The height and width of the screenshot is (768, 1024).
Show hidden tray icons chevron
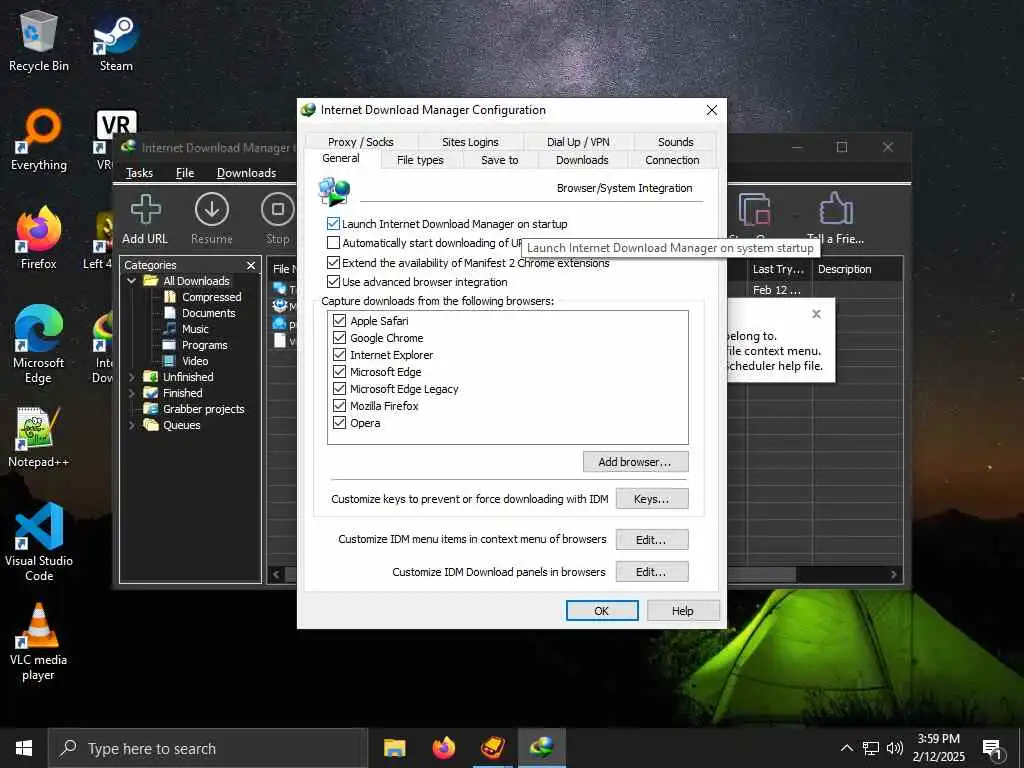tap(846, 748)
